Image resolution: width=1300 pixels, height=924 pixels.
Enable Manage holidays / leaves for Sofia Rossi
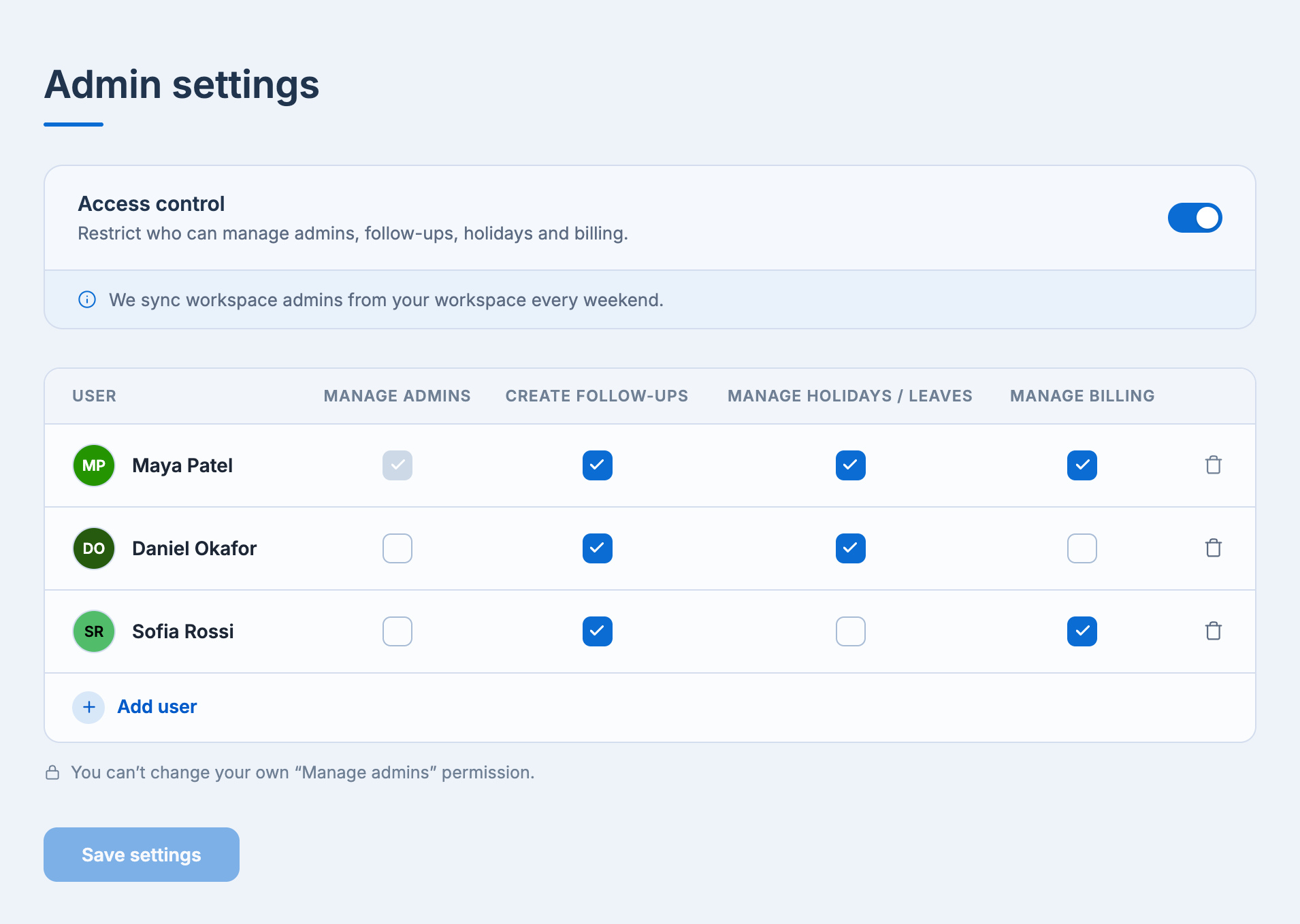coord(851,631)
